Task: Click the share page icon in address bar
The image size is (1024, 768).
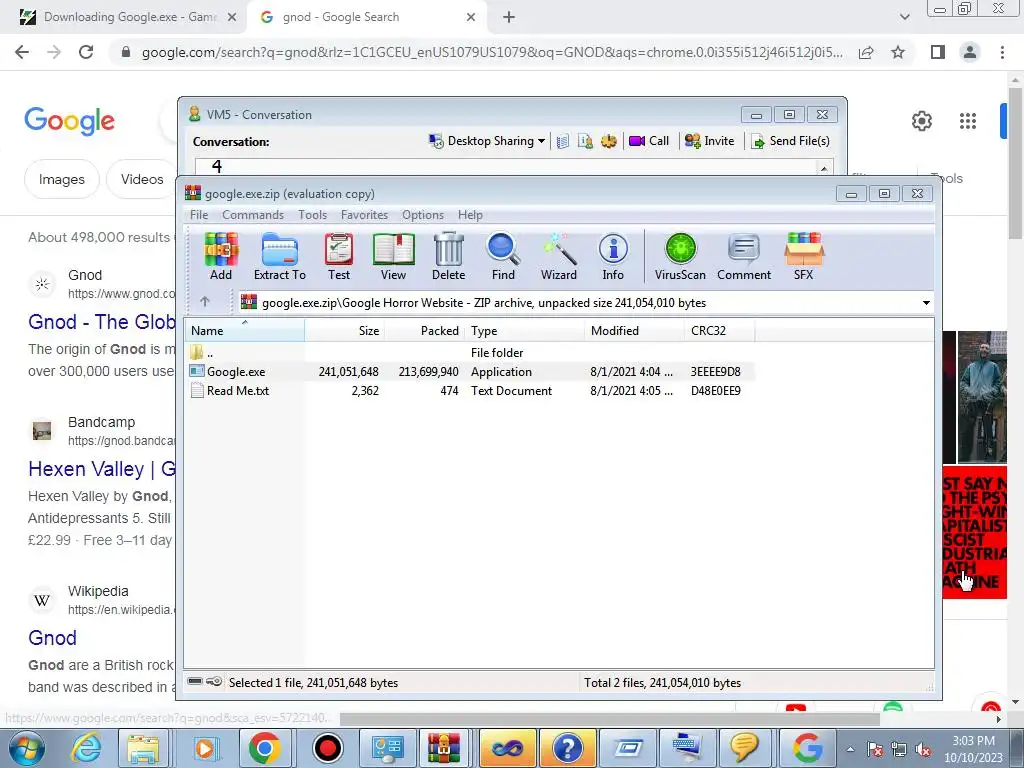Action: (866, 52)
